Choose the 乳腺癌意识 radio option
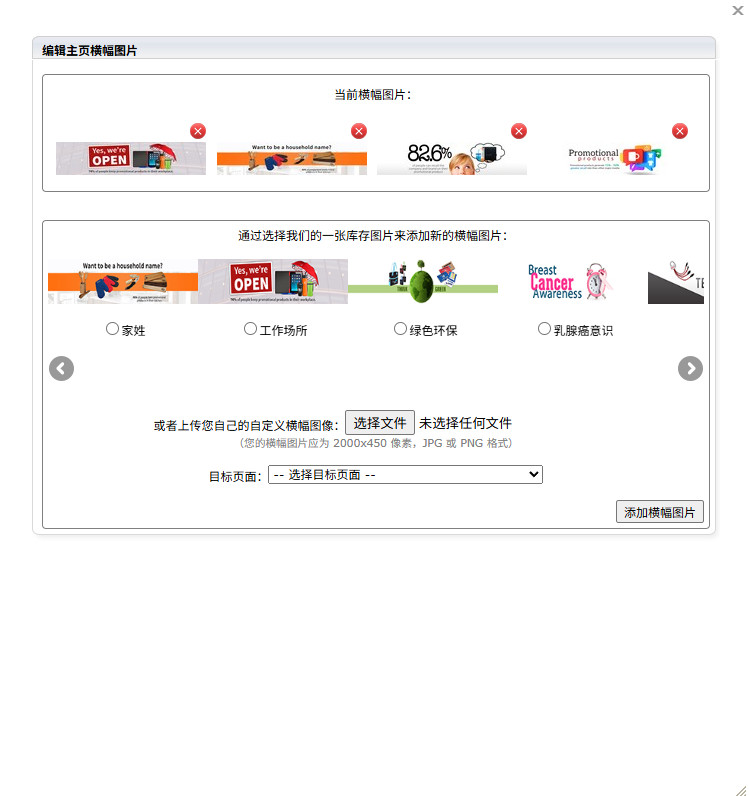The height and width of the screenshot is (796, 749). pyautogui.click(x=544, y=329)
